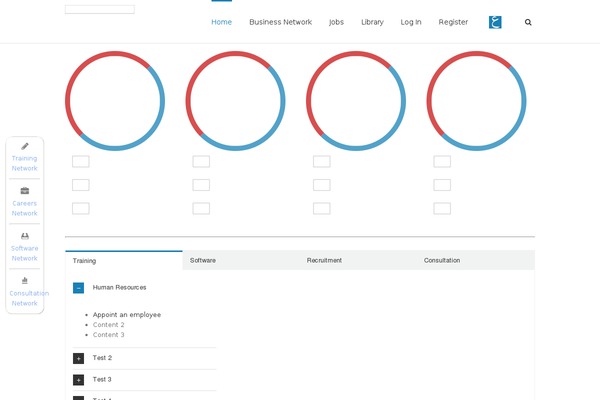Click the Human Resources heading

coord(119,287)
